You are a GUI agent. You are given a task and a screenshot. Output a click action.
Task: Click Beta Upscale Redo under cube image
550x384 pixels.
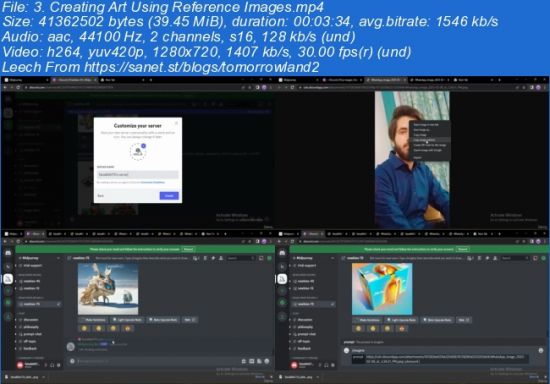click(x=437, y=320)
